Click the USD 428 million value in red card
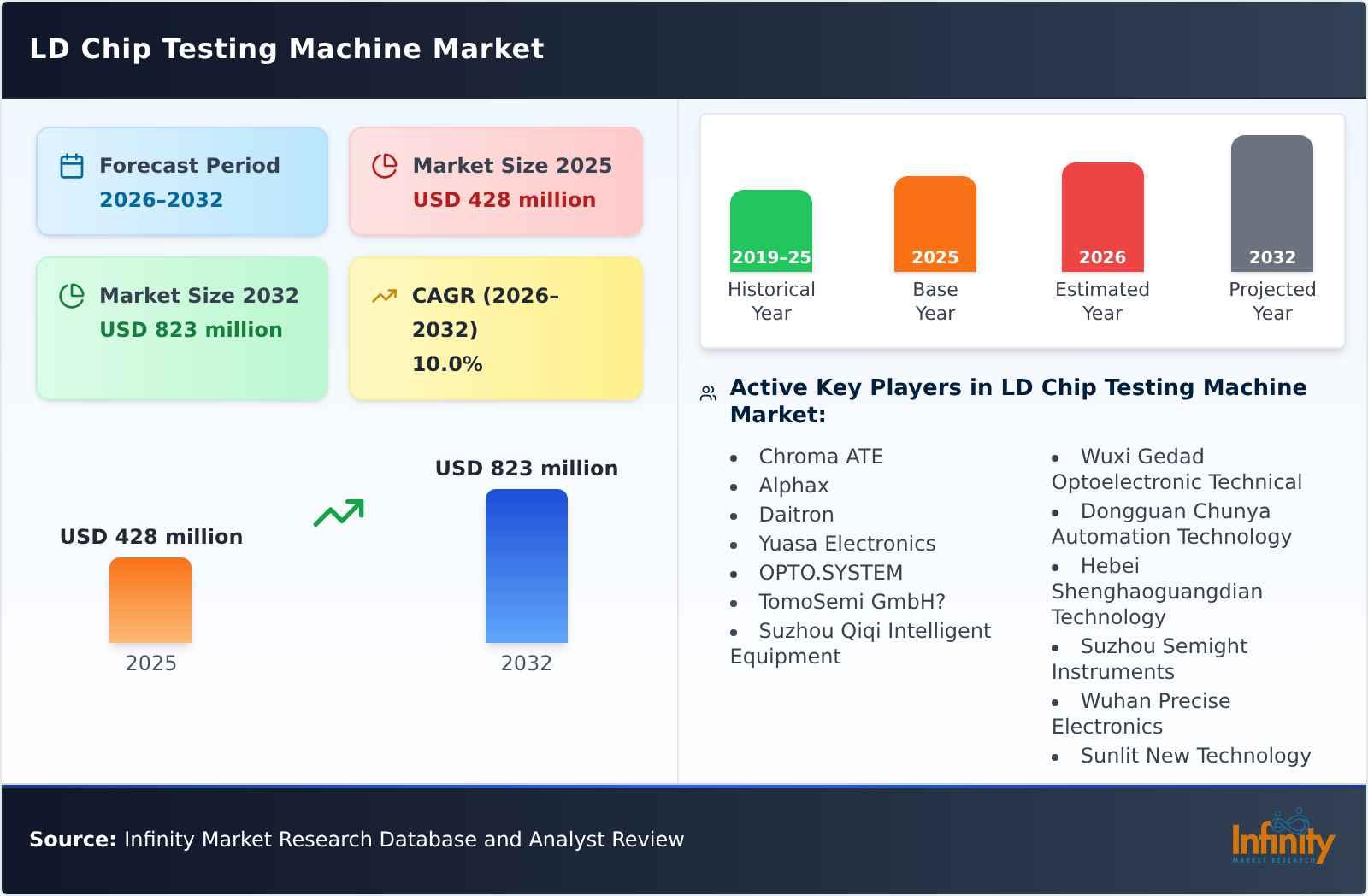1368x896 pixels. click(x=504, y=199)
